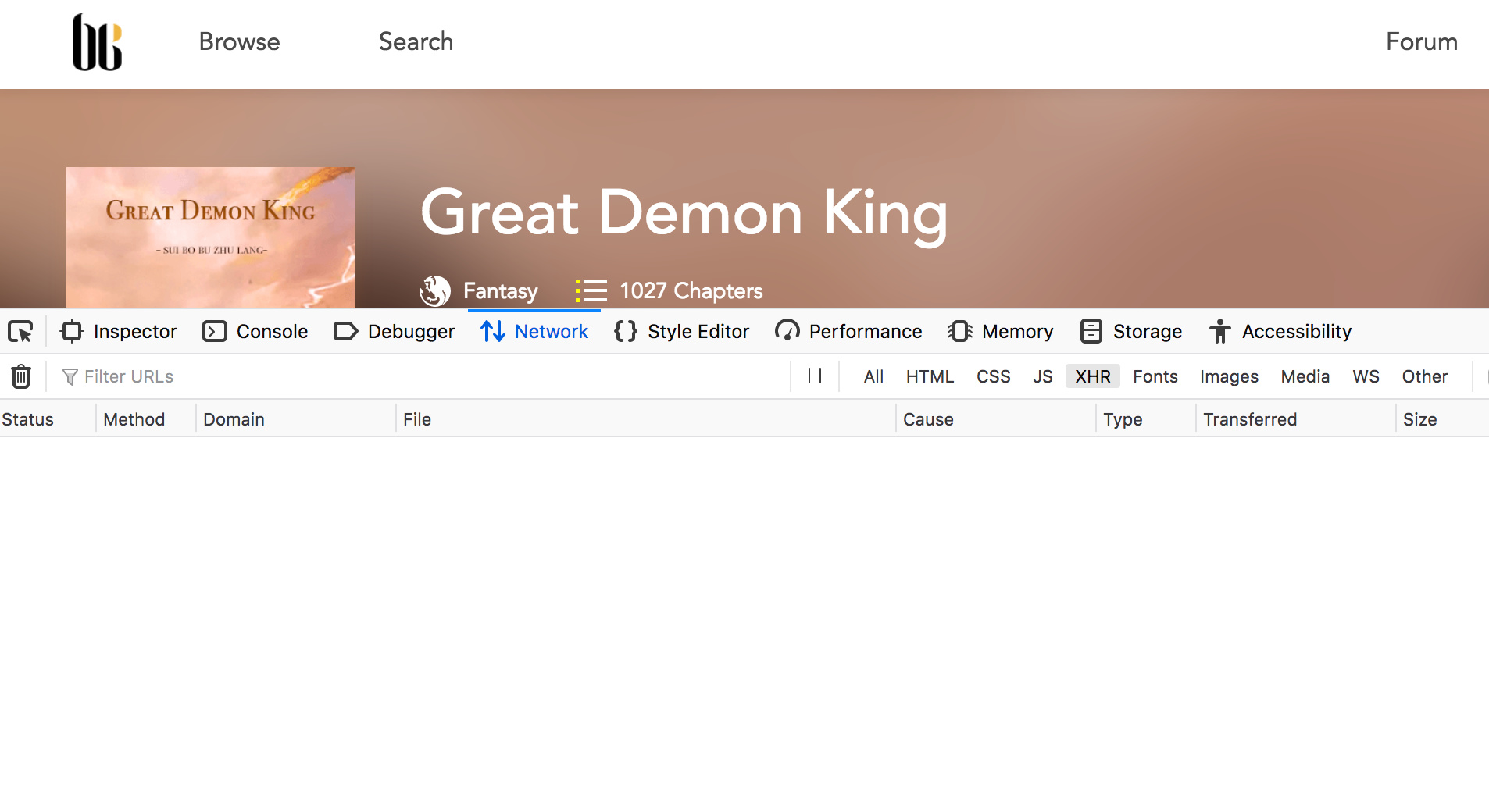
Task: Switch to the Console tab
Action: [x=255, y=332]
